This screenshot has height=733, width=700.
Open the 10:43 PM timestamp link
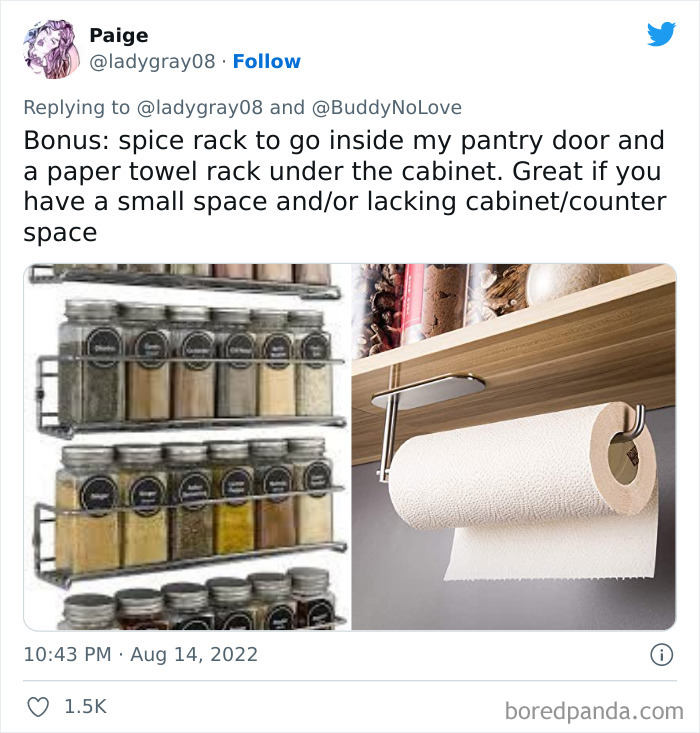(x=67, y=654)
